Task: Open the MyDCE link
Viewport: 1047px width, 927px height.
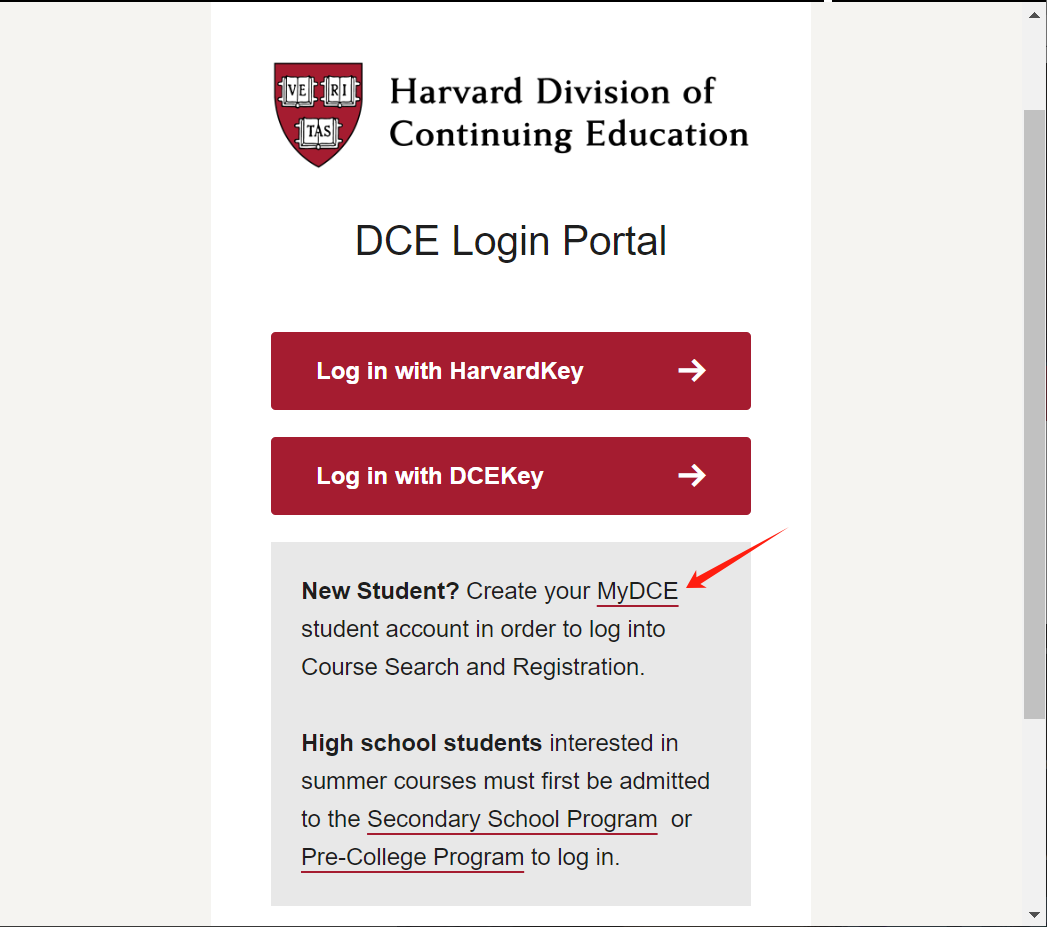Action: tap(637, 592)
